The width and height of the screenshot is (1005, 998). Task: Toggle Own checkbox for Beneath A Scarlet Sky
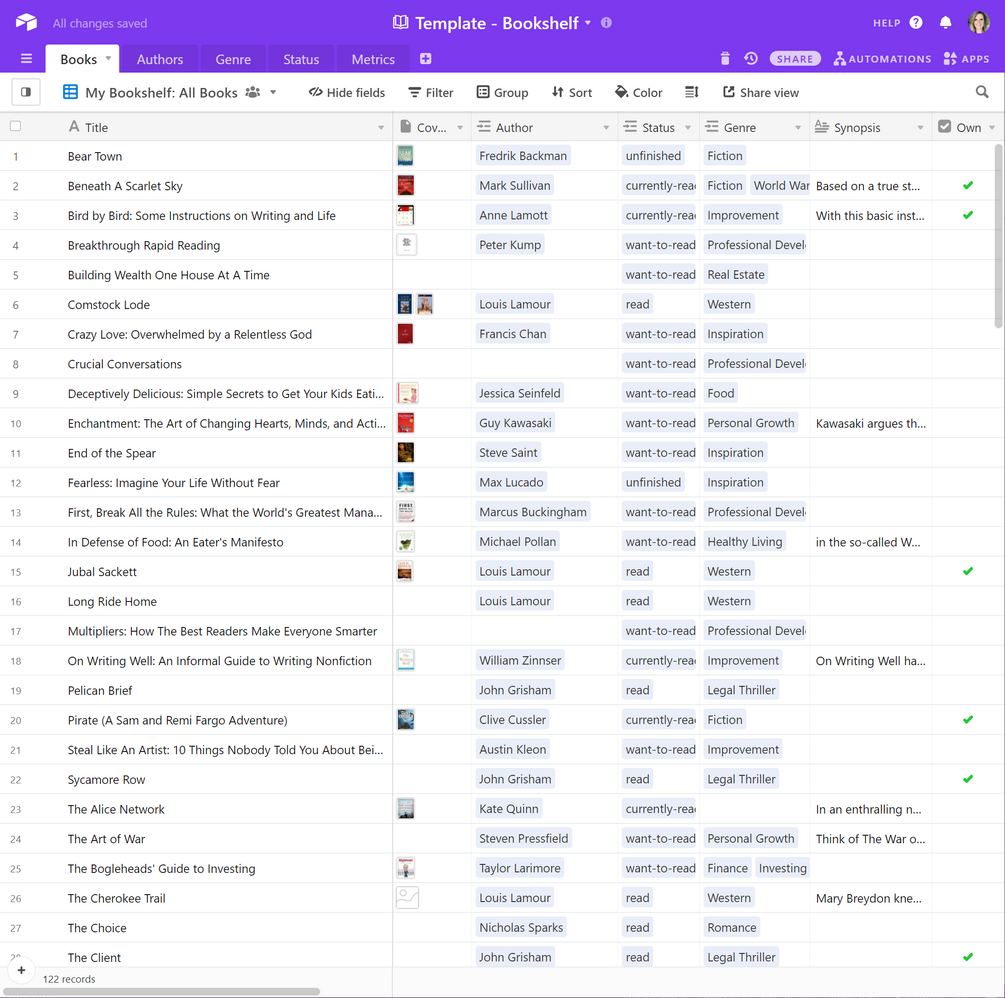[x=968, y=186]
